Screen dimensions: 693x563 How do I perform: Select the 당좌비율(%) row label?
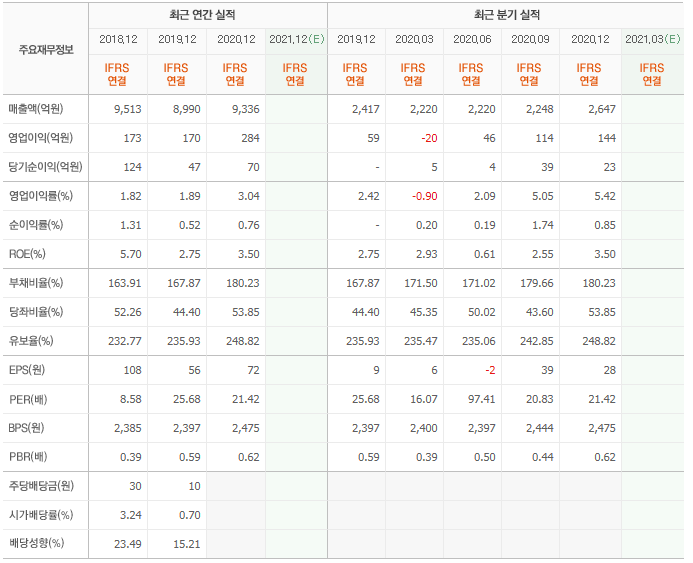click(36, 312)
